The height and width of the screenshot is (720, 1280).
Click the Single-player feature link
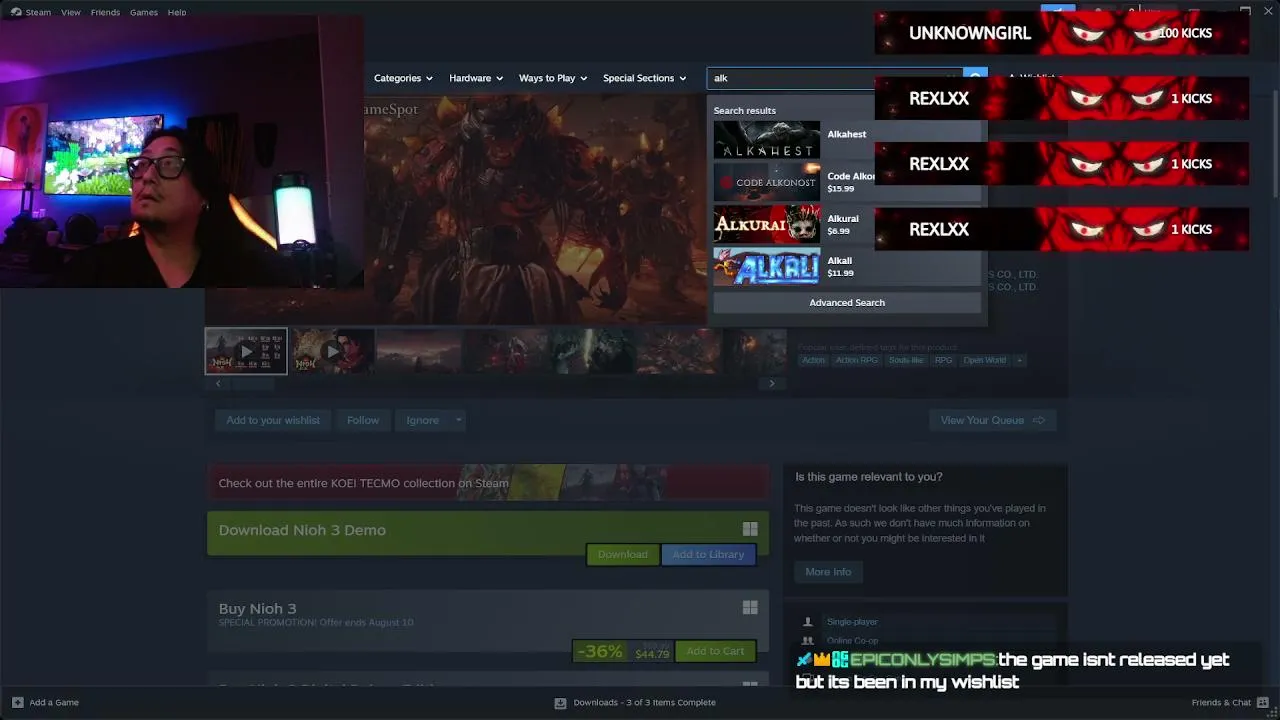click(852, 622)
